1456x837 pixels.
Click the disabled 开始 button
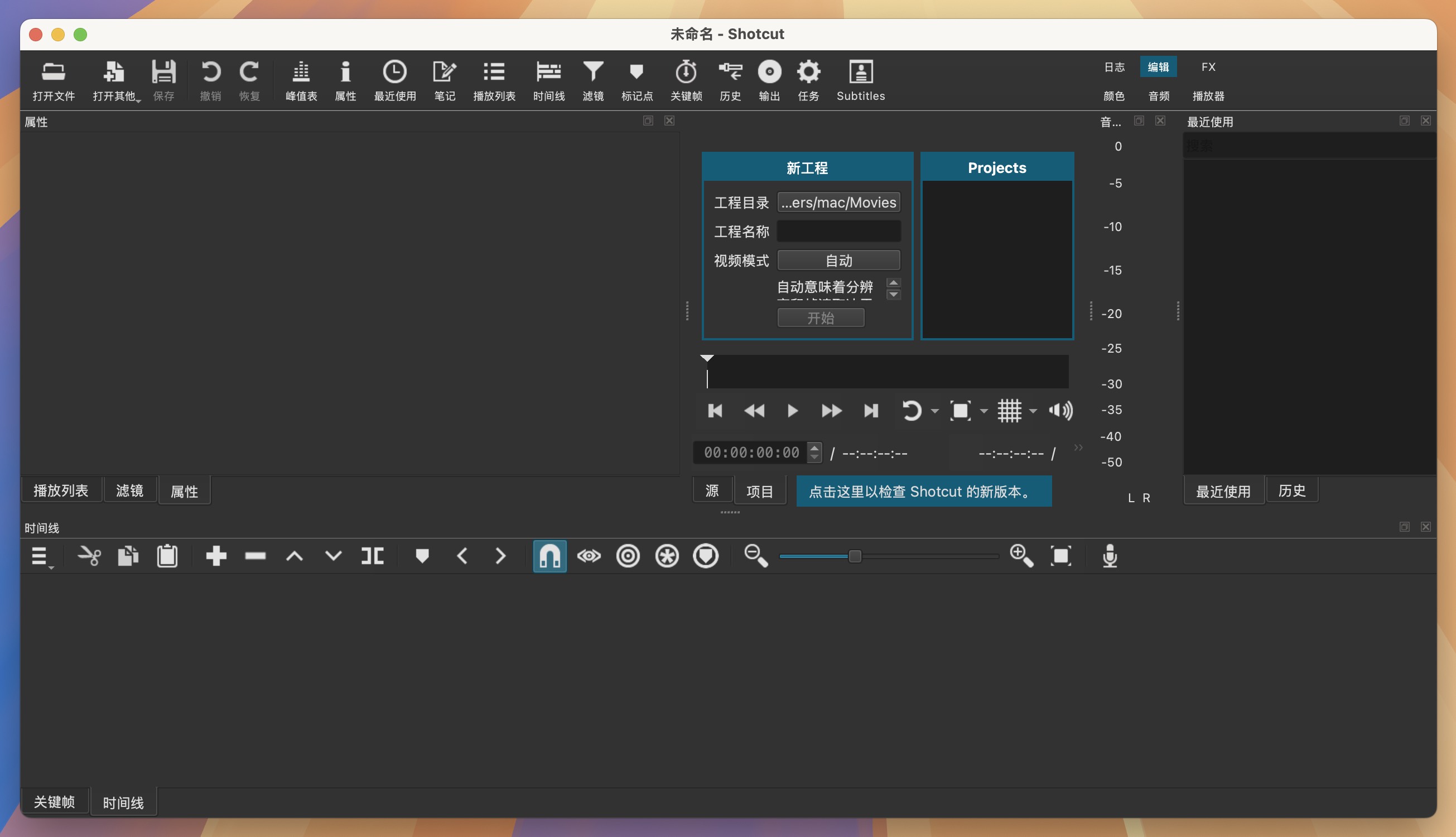pyautogui.click(x=821, y=318)
